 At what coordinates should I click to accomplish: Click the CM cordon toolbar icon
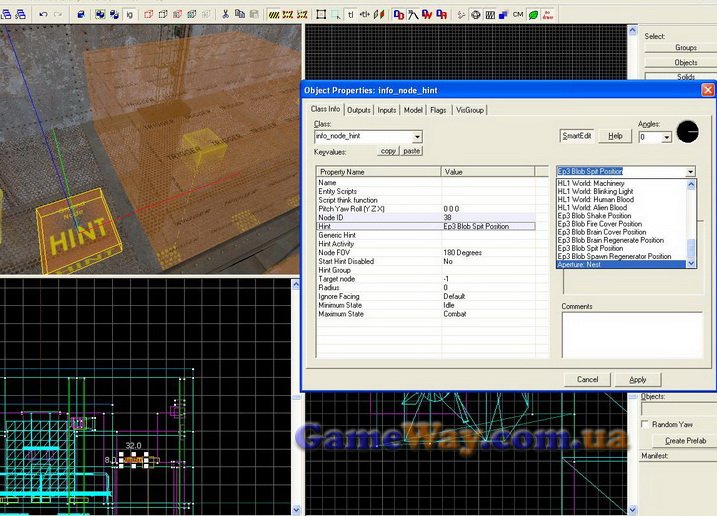pos(518,15)
